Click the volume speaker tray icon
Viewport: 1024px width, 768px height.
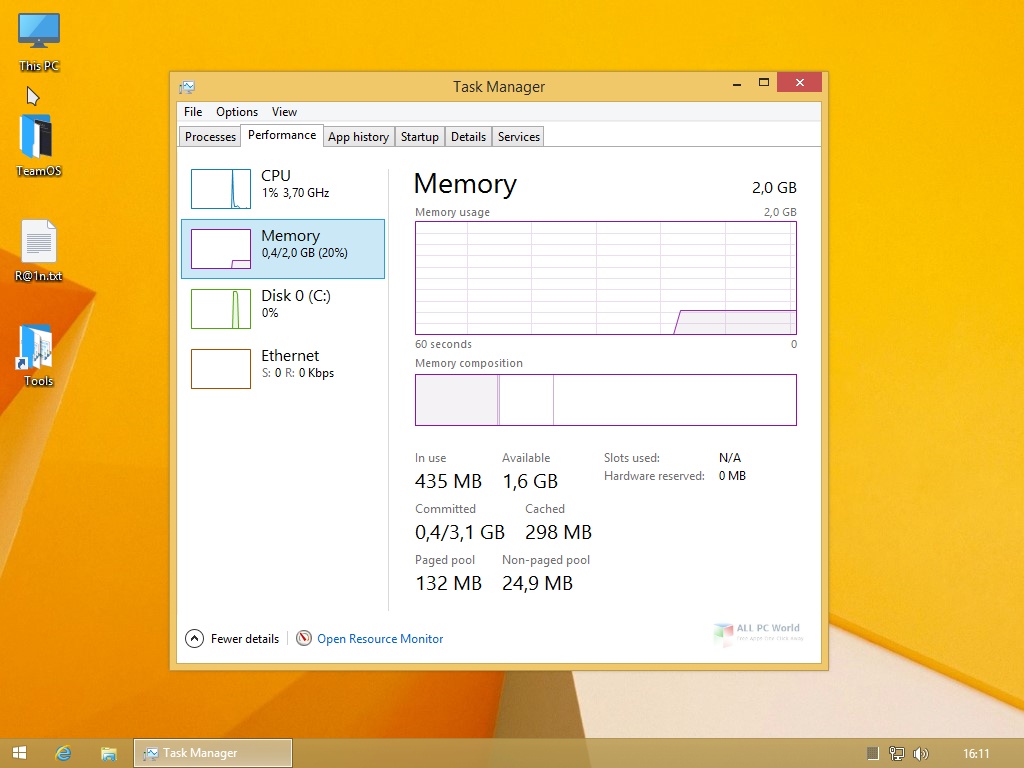pyautogui.click(x=921, y=754)
